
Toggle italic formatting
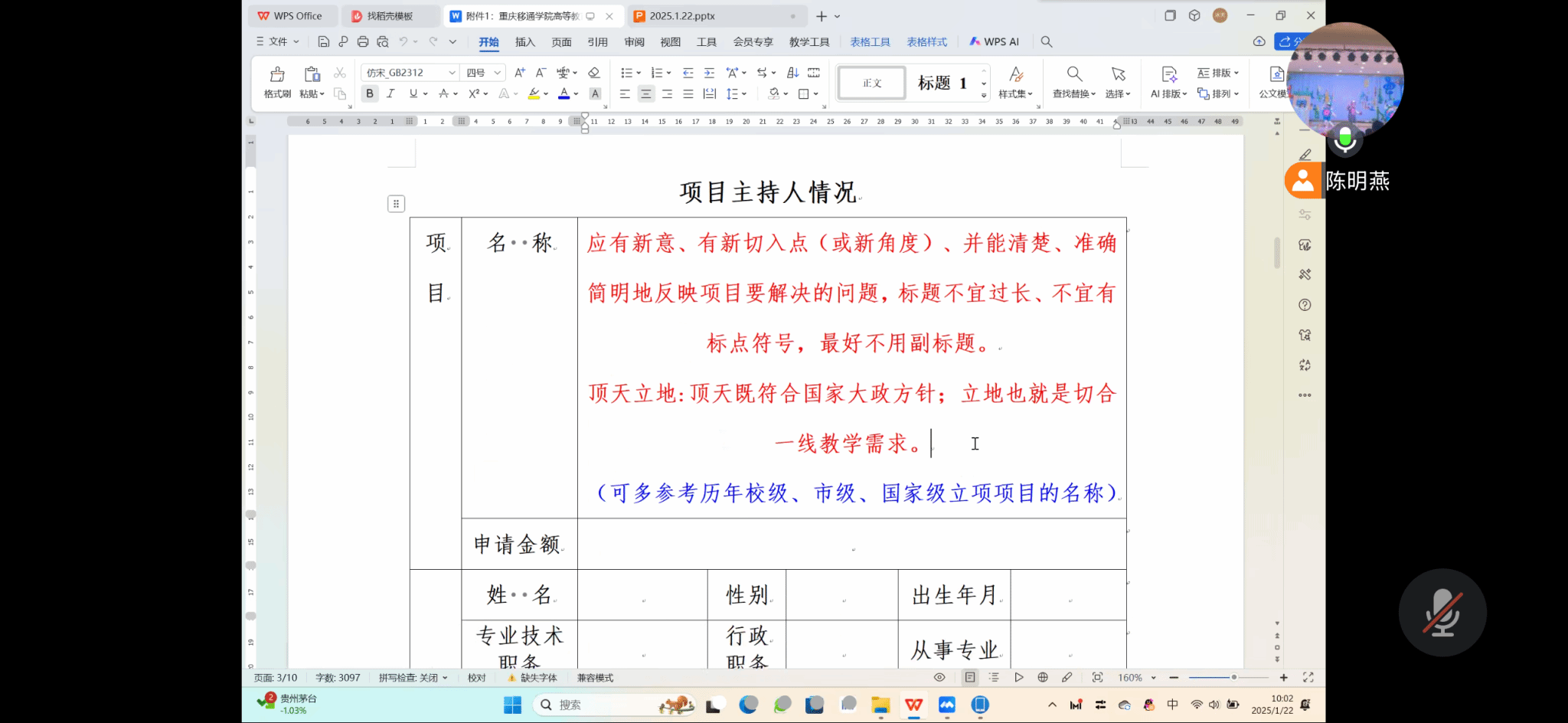[390, 93]
